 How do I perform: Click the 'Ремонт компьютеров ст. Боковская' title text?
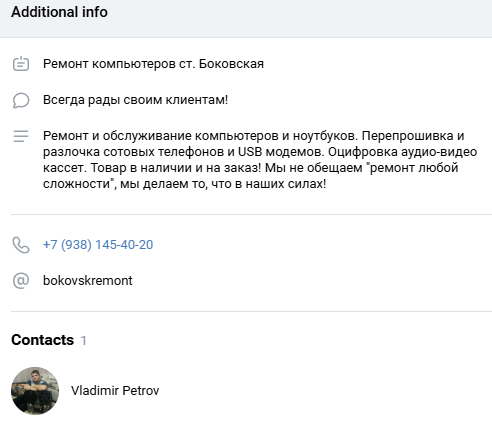[x=153, y=64]
